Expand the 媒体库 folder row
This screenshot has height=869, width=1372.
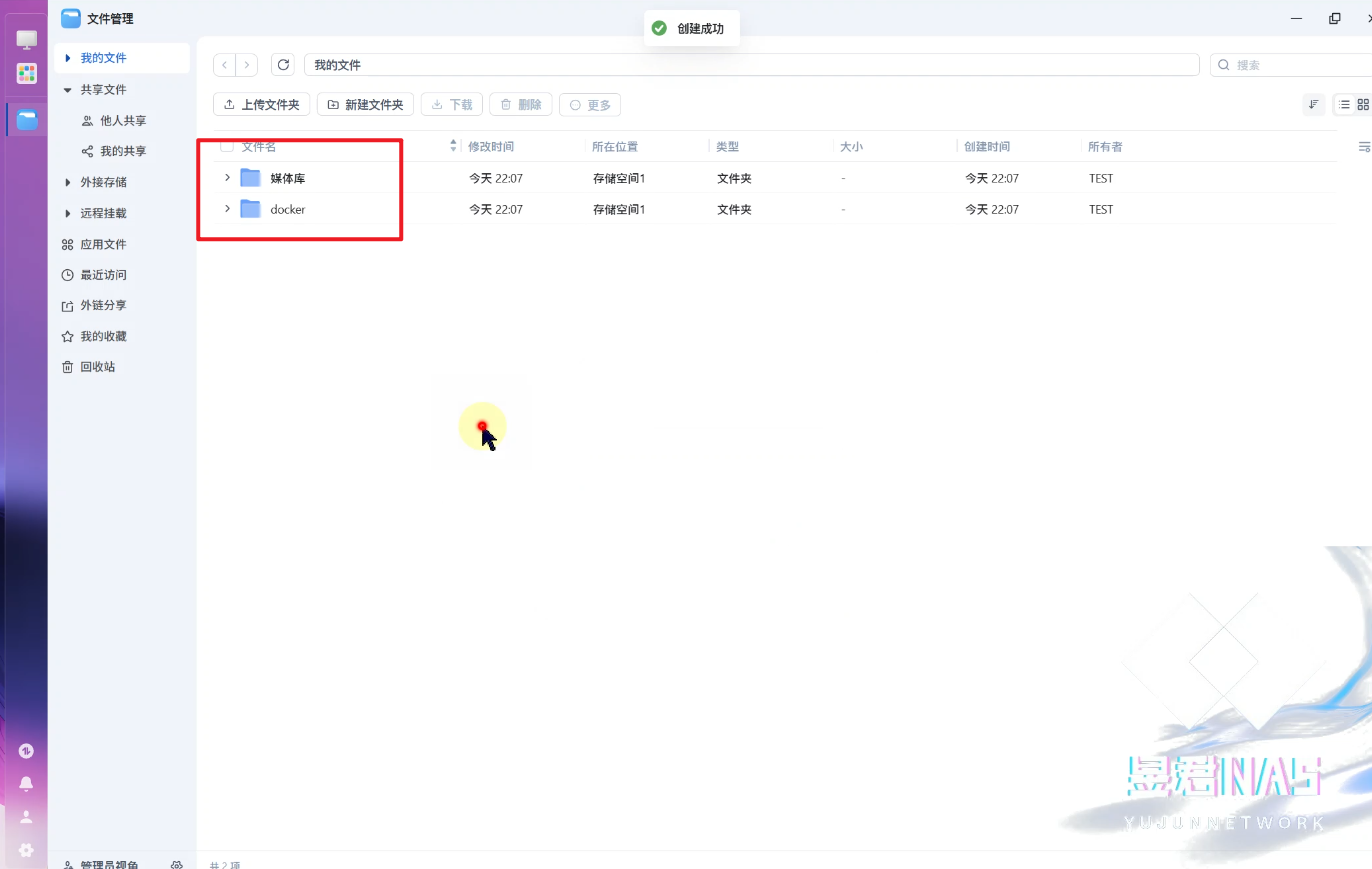(227, 178)
